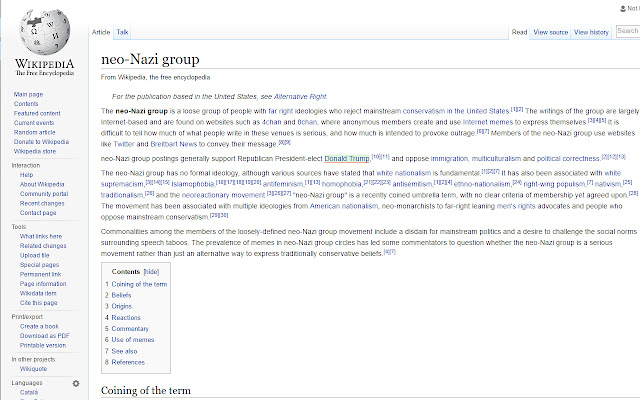Switch language to Català

29,393
